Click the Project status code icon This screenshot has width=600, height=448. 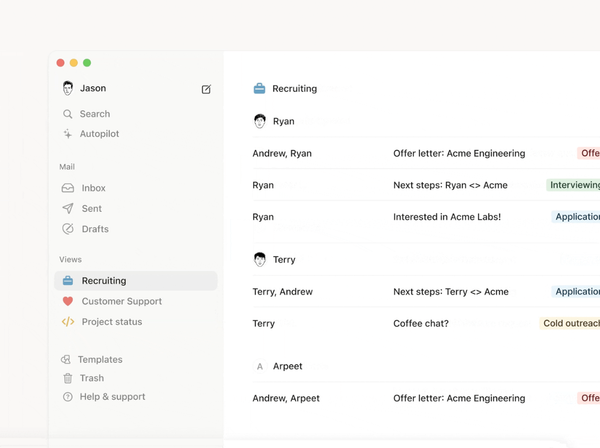point(68,322)
